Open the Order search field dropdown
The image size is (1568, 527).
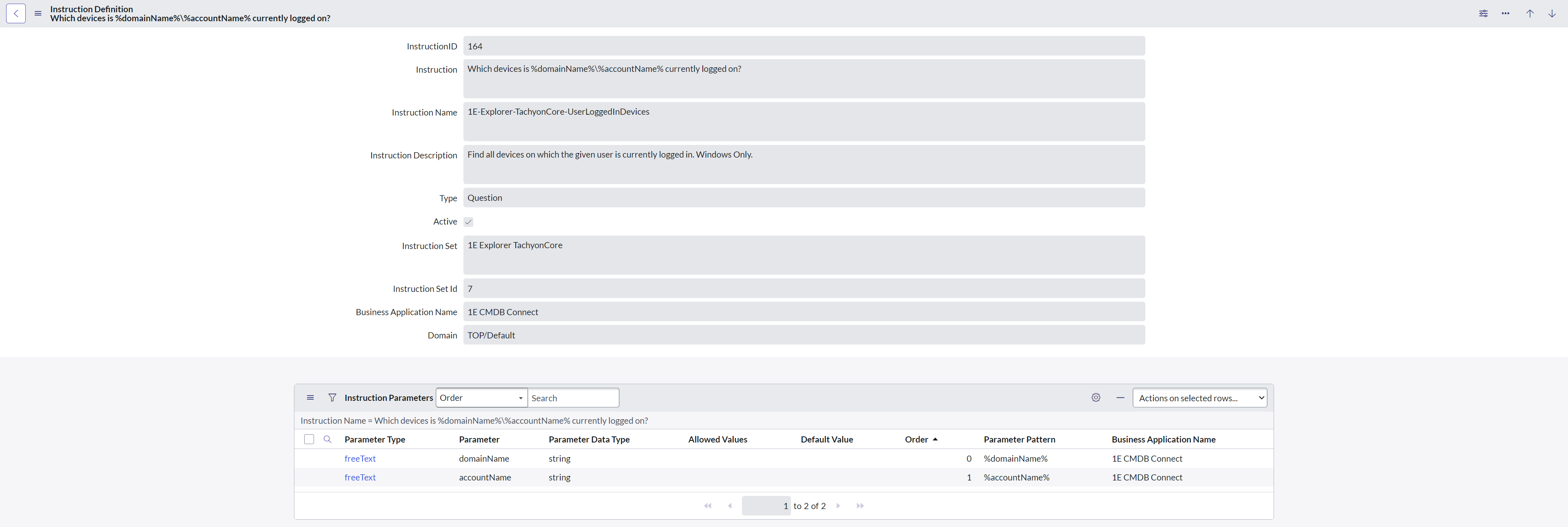point(481,398)
